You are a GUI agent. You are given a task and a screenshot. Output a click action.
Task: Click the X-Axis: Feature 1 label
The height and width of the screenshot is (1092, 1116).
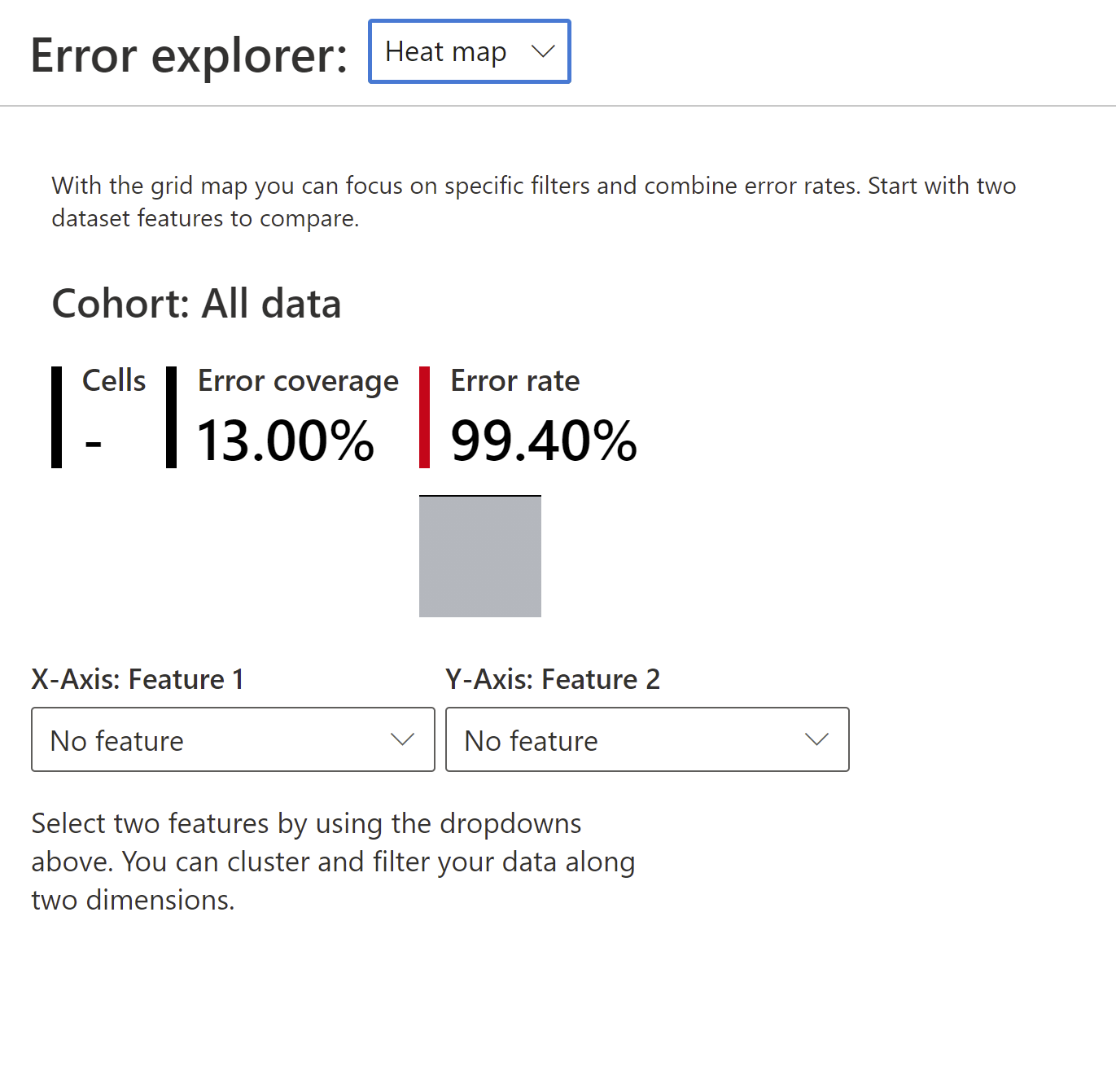coord(138,678)
